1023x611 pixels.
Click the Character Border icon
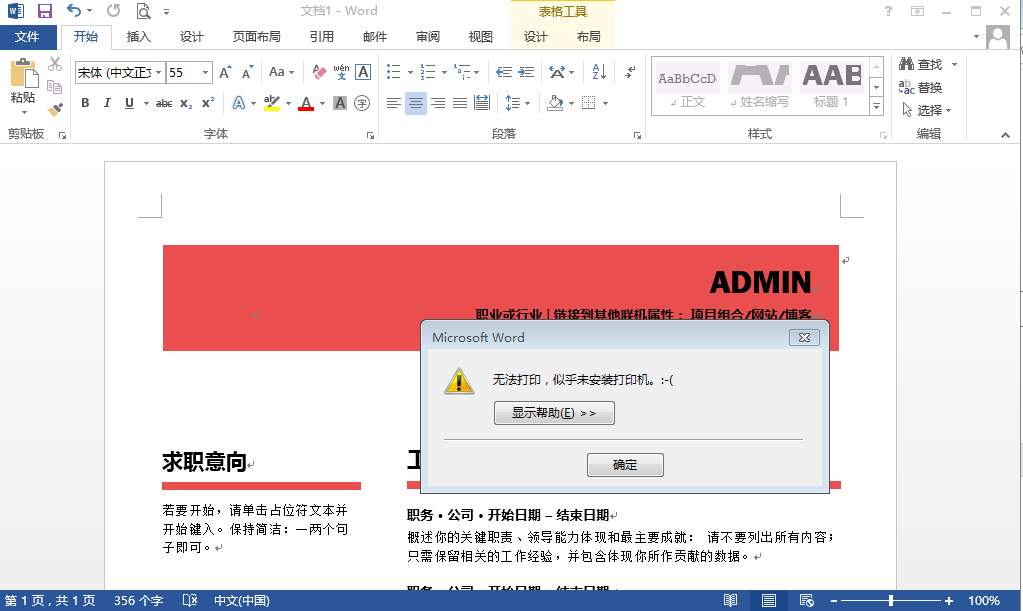pyautogui.click(x=363, y=72)
